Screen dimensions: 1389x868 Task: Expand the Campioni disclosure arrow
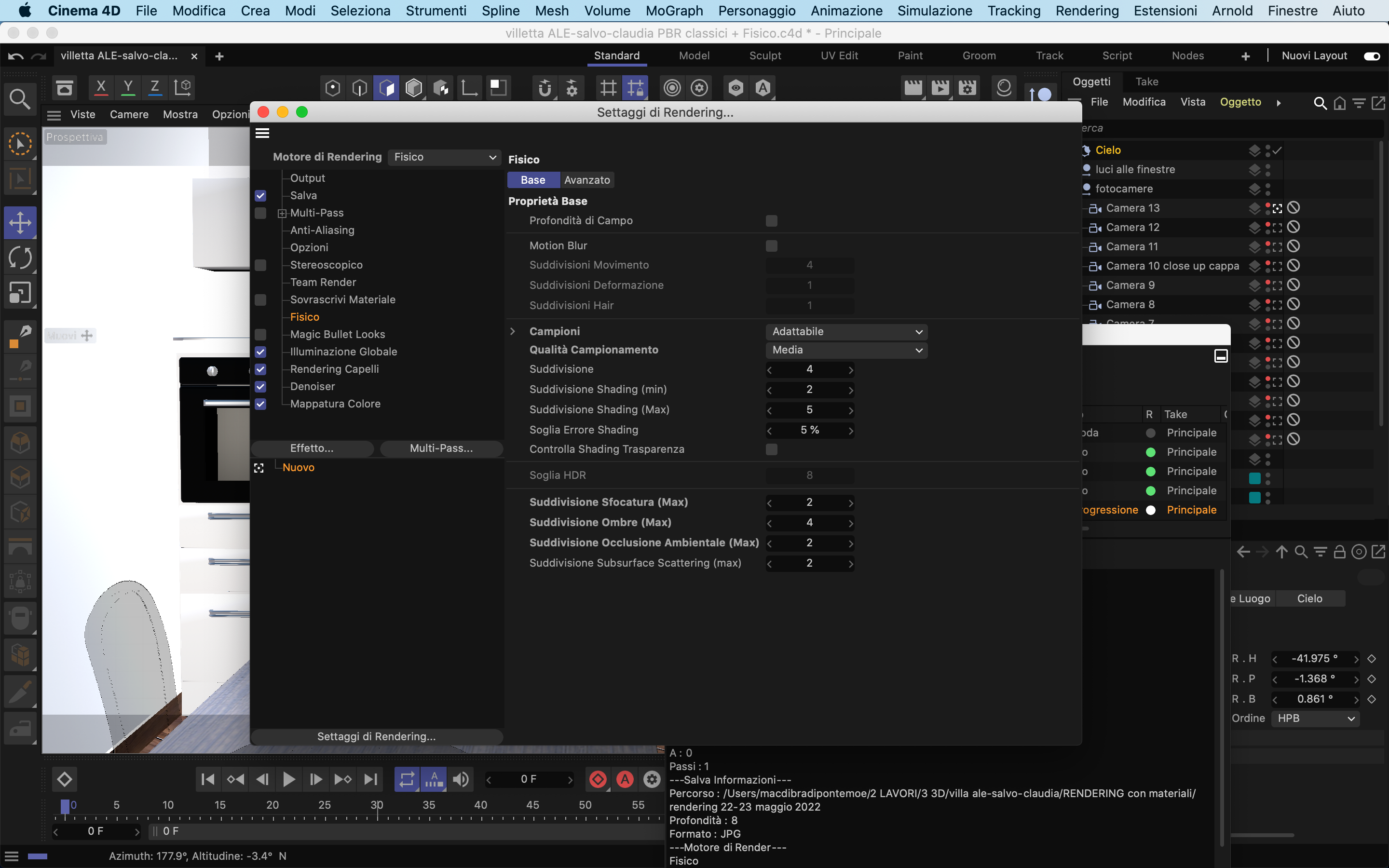(513, 331)
